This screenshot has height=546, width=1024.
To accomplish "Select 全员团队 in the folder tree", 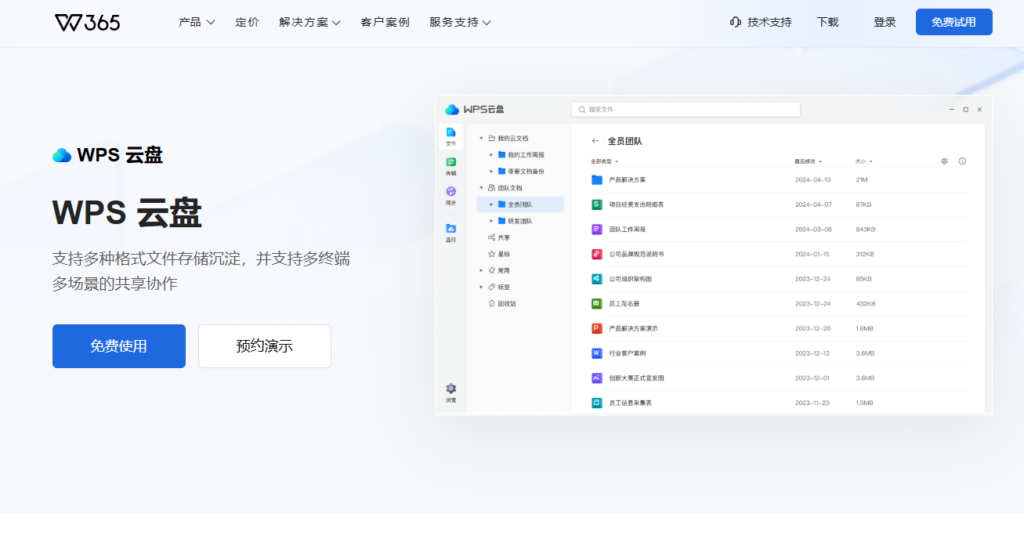I will coord(520,204).
